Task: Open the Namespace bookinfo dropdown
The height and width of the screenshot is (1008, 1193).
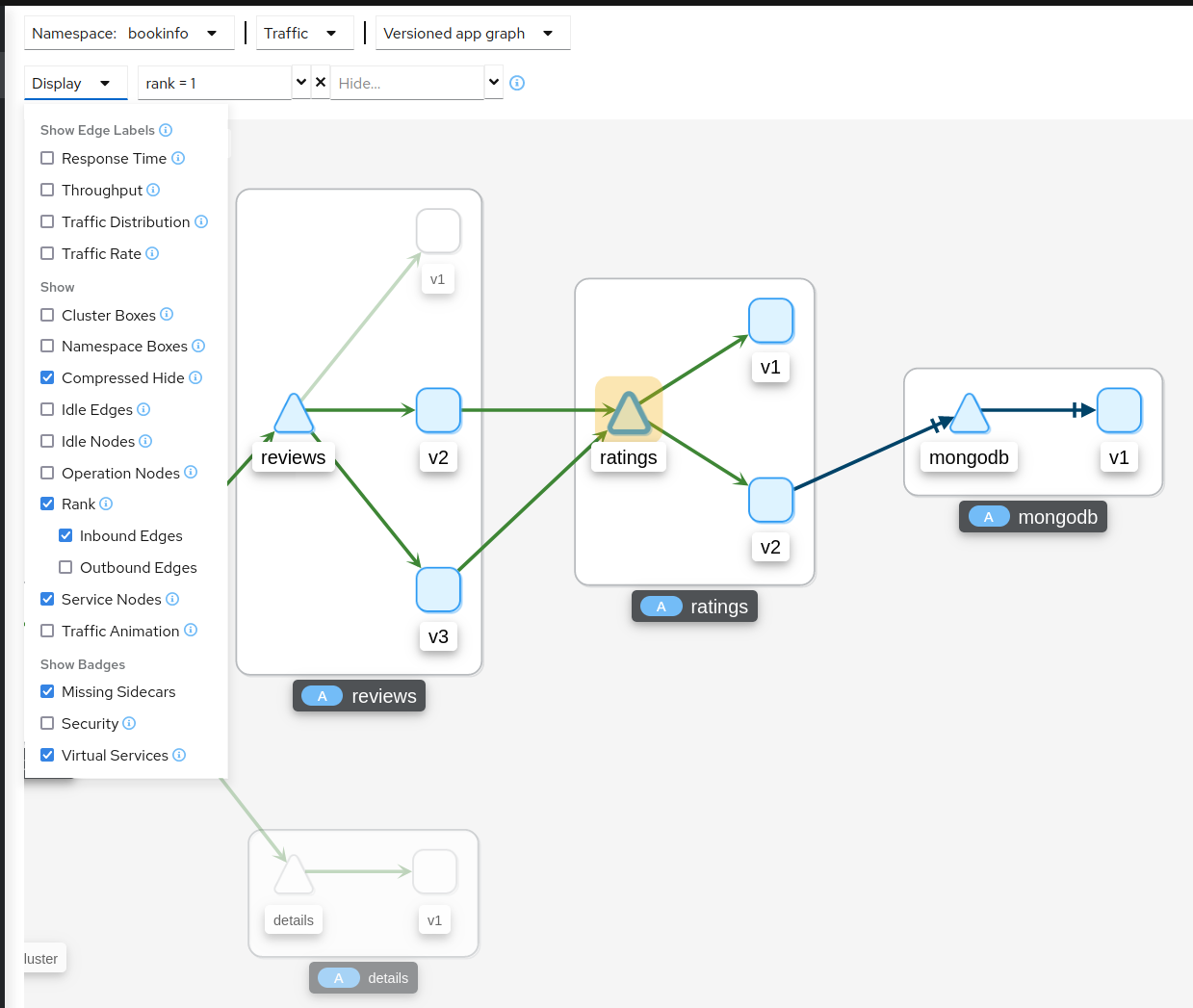Action: pyautogui.click(x=129, y=34)
